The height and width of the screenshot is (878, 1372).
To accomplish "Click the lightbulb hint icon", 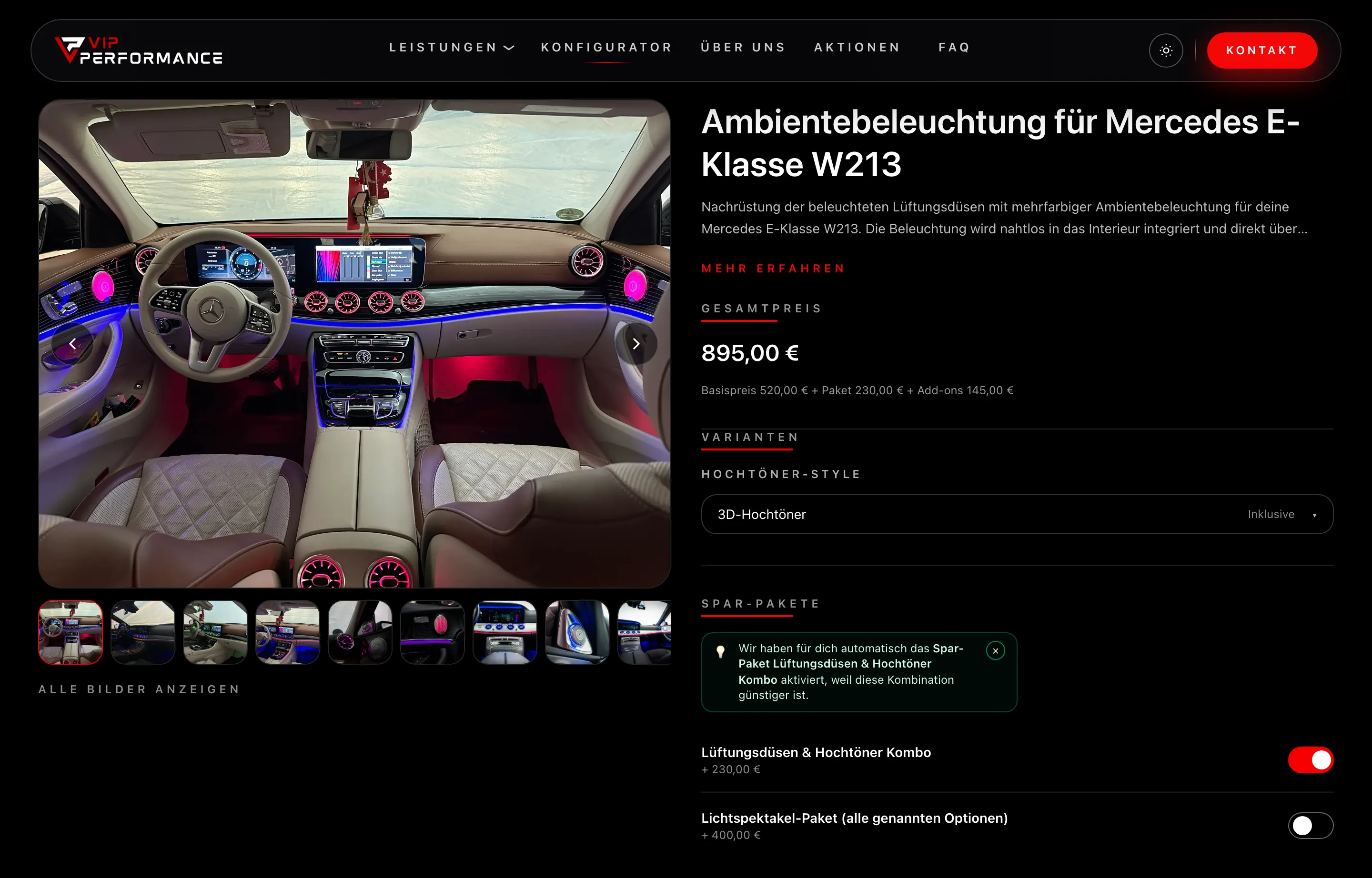I will (720, 651).
